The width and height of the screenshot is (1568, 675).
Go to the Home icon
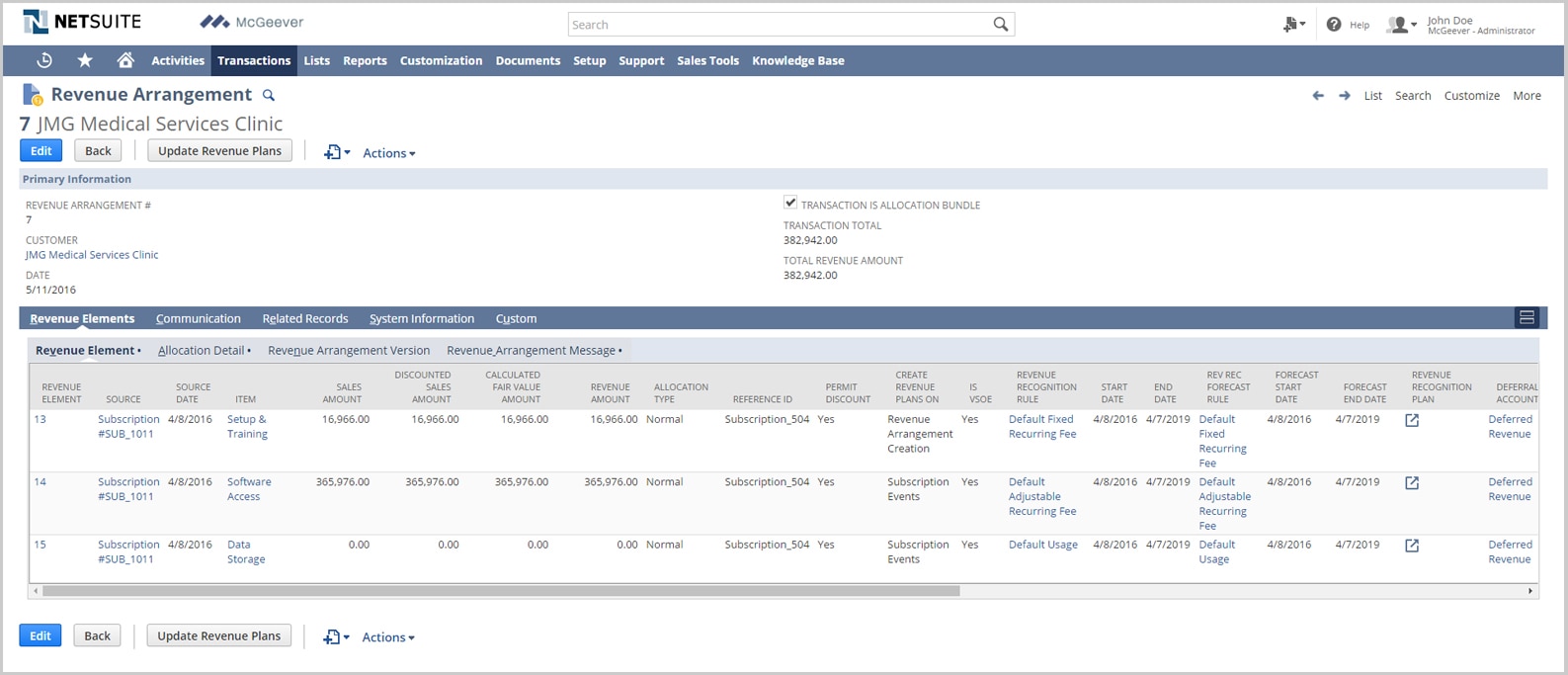point(125,60)
